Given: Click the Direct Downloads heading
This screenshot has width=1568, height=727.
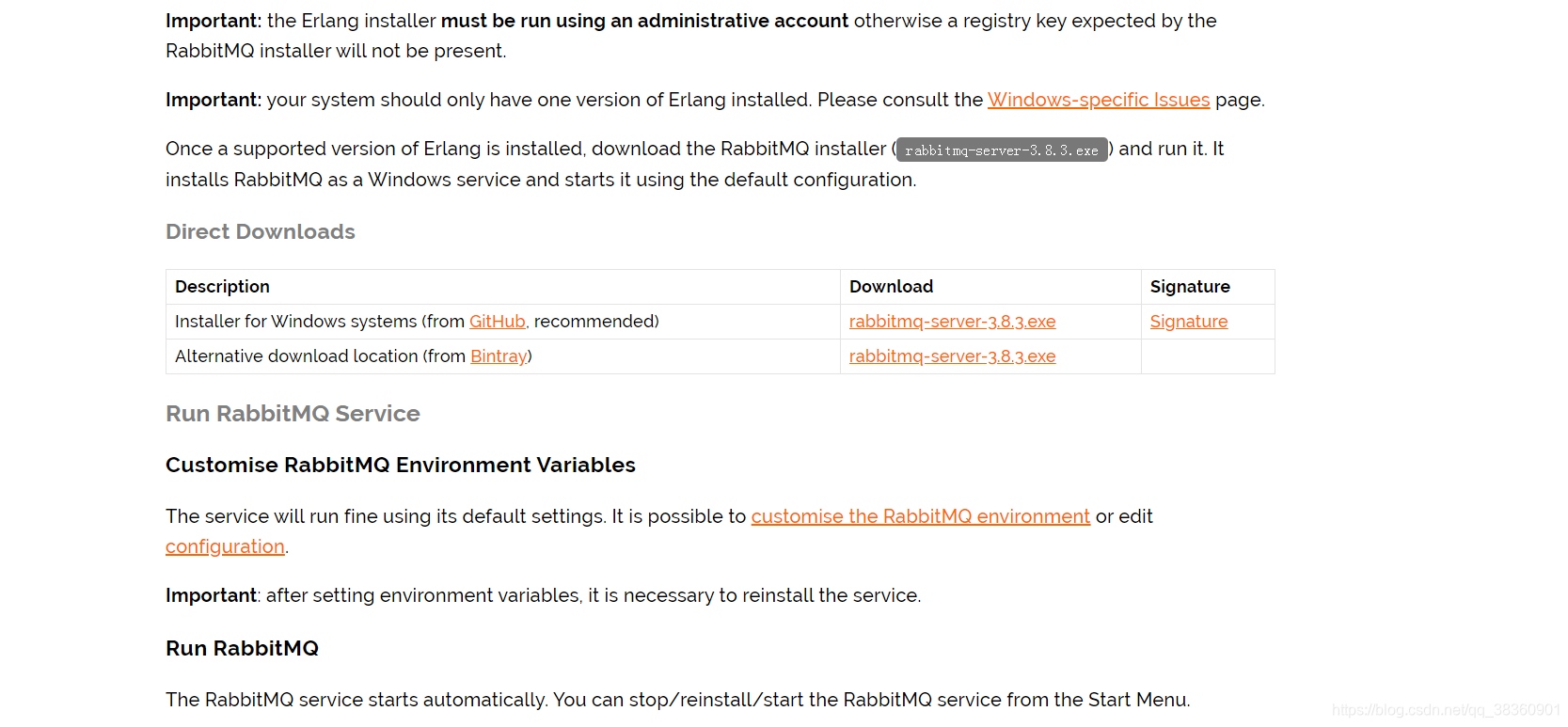Looking at the screenshot, I should coord(261,231).
